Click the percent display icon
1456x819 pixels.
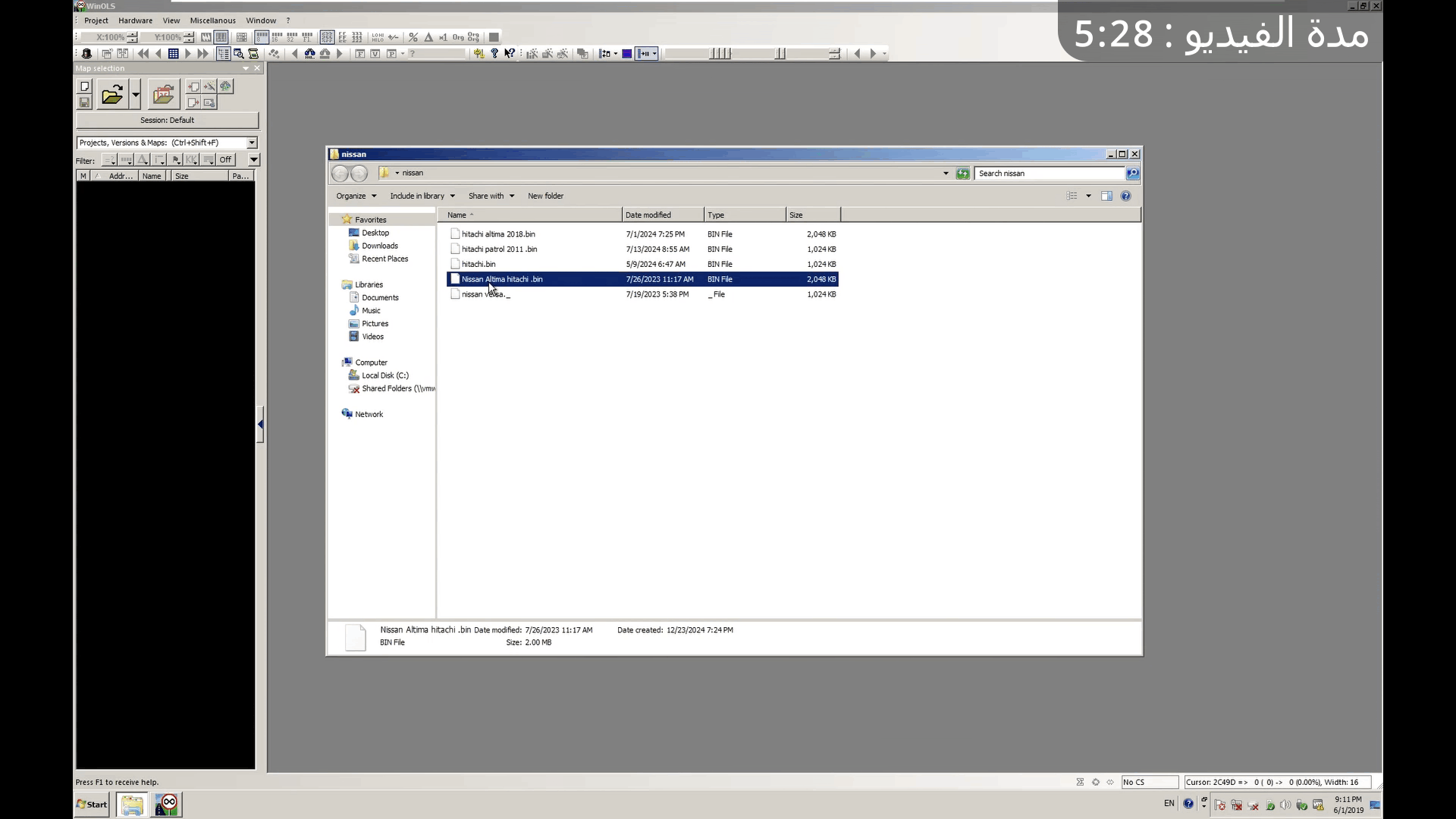(x=413, y=37)
